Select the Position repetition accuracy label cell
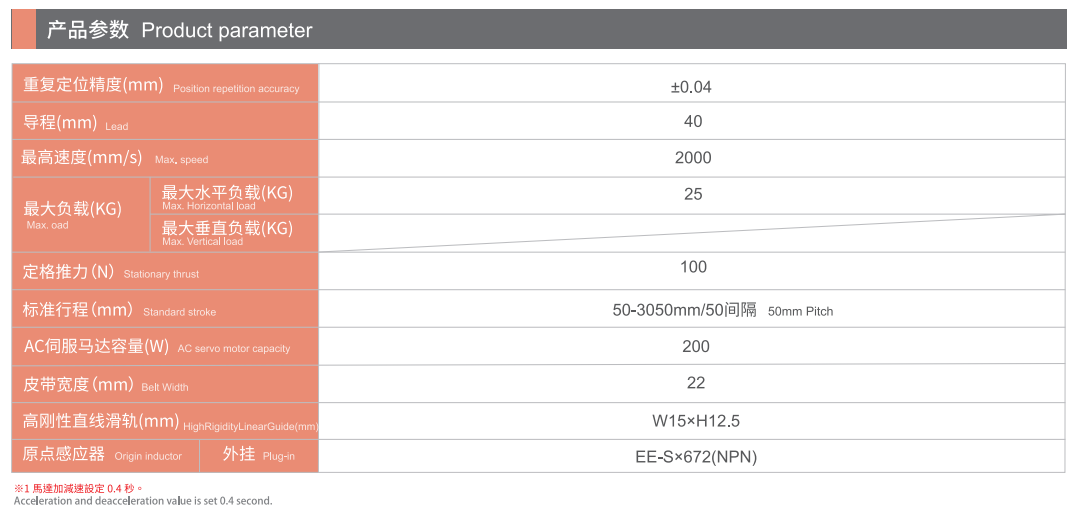The width and height of the screenshot is (1072, 521). point(164,84)
